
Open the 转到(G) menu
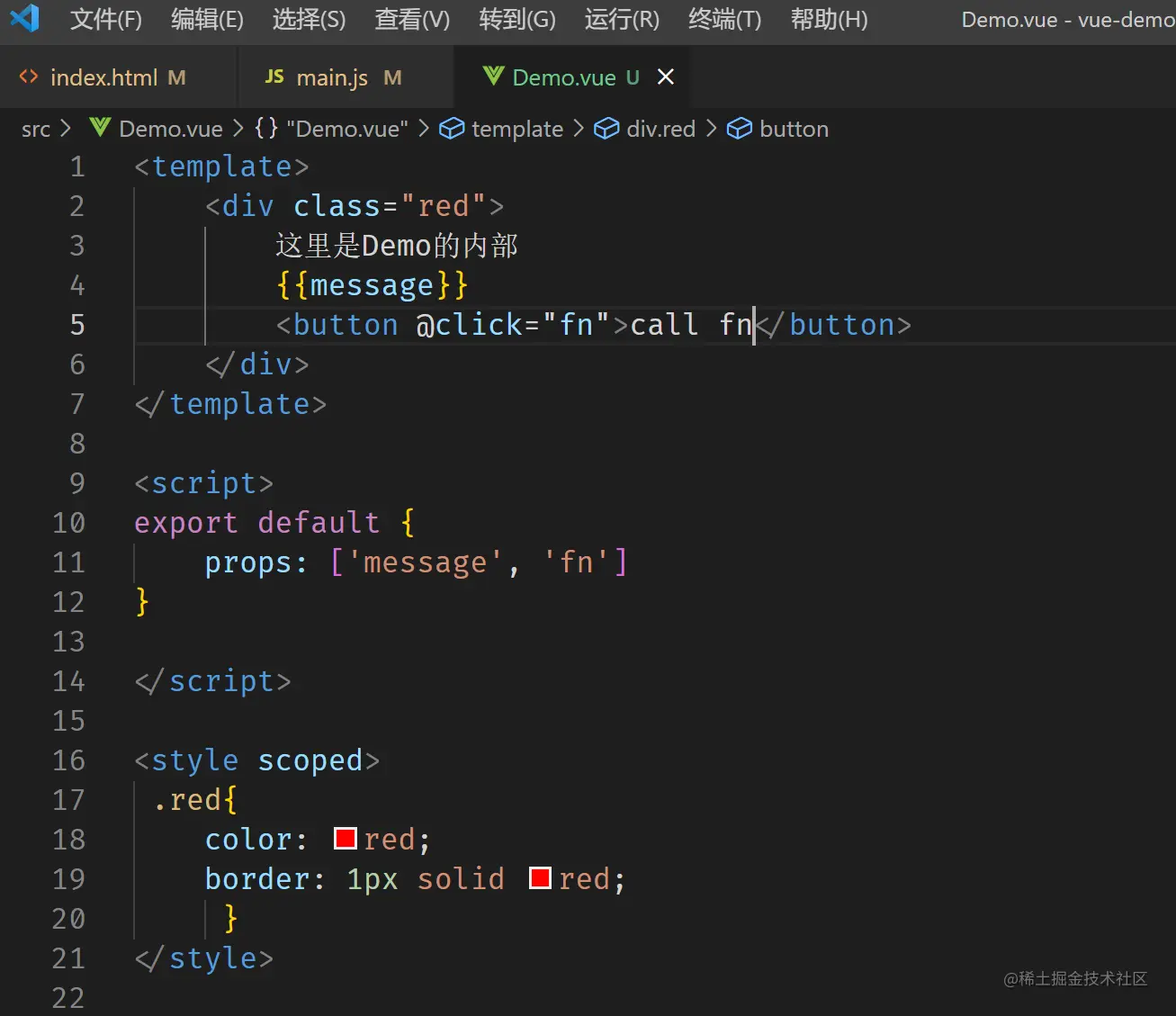tap(517, 19)
